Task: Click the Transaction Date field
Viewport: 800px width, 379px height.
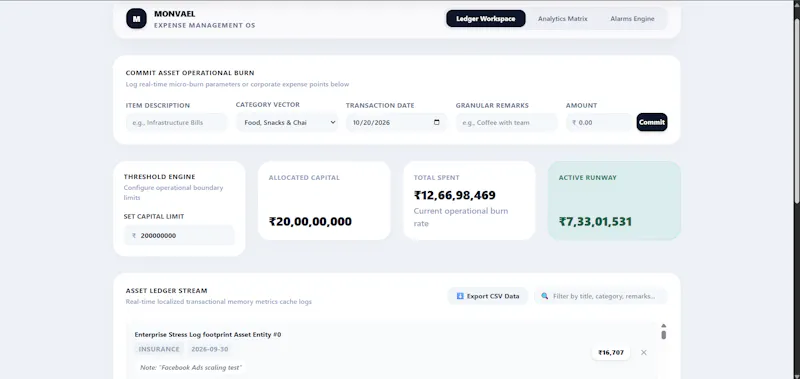Action: point(396,122)
